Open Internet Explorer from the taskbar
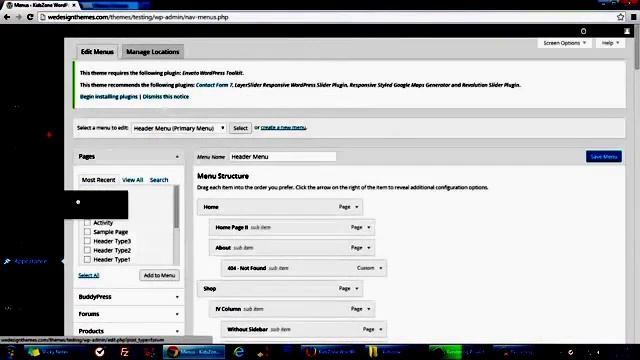Screen dimensions: 640x360 coord(239,352)
